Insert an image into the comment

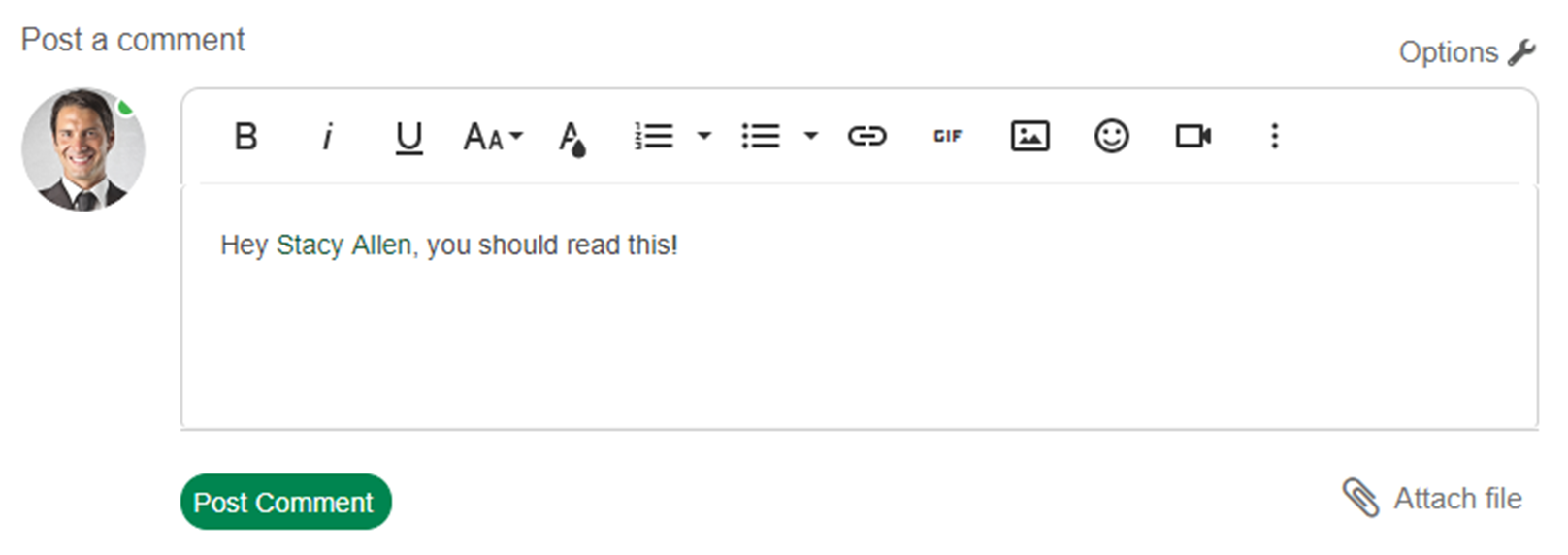[1029, 136]
